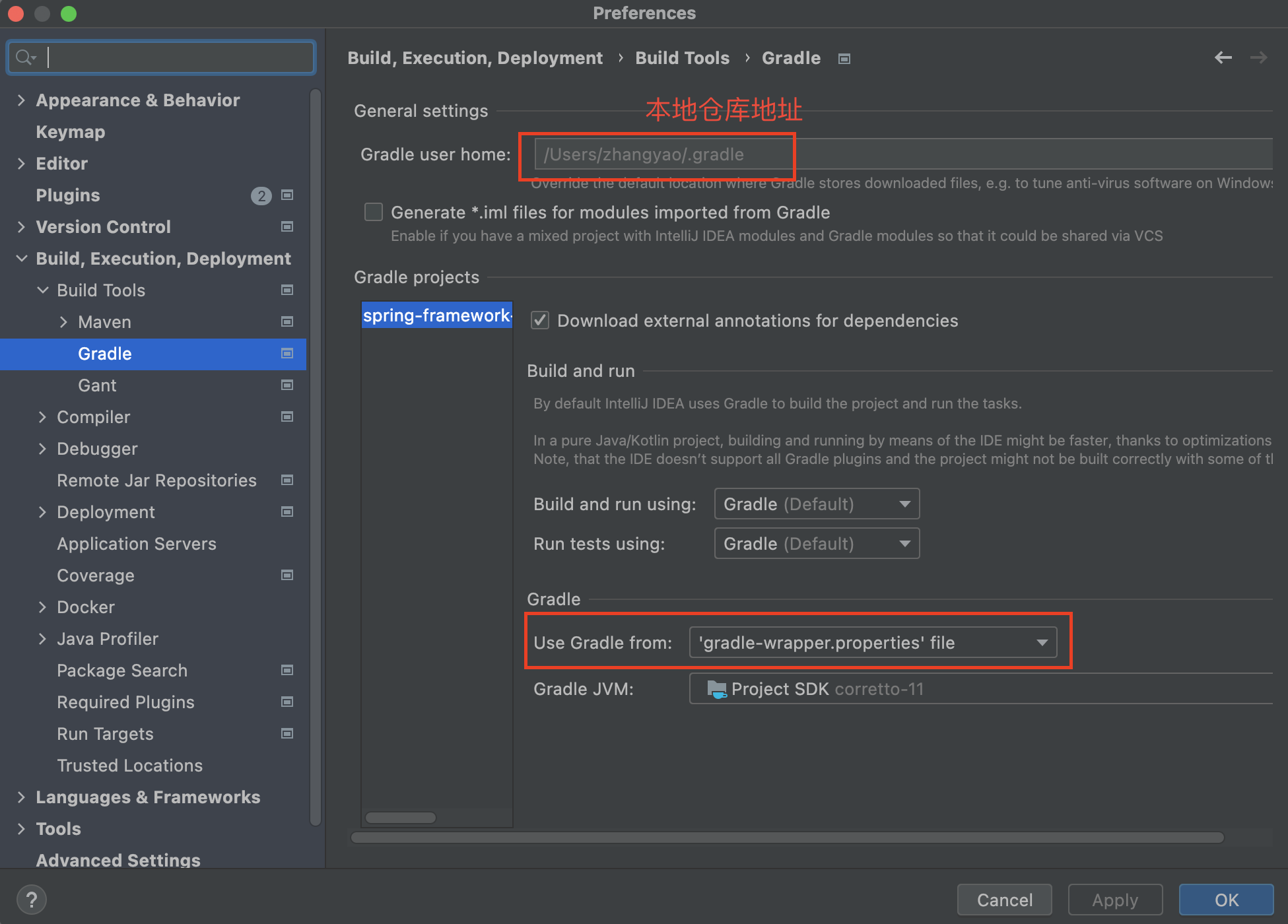
Task: Focus the settings search field
Action: coord(161,57)
